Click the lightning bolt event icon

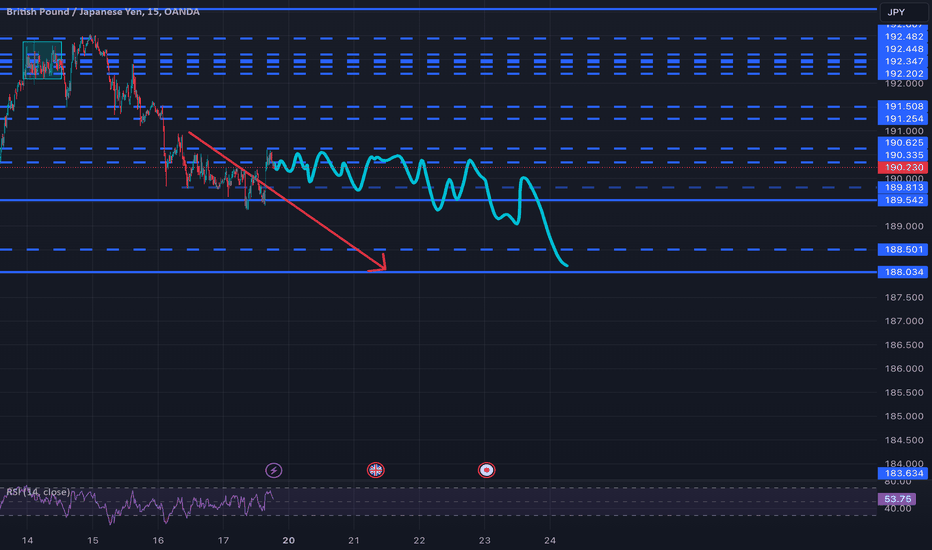tap(273, 470)
